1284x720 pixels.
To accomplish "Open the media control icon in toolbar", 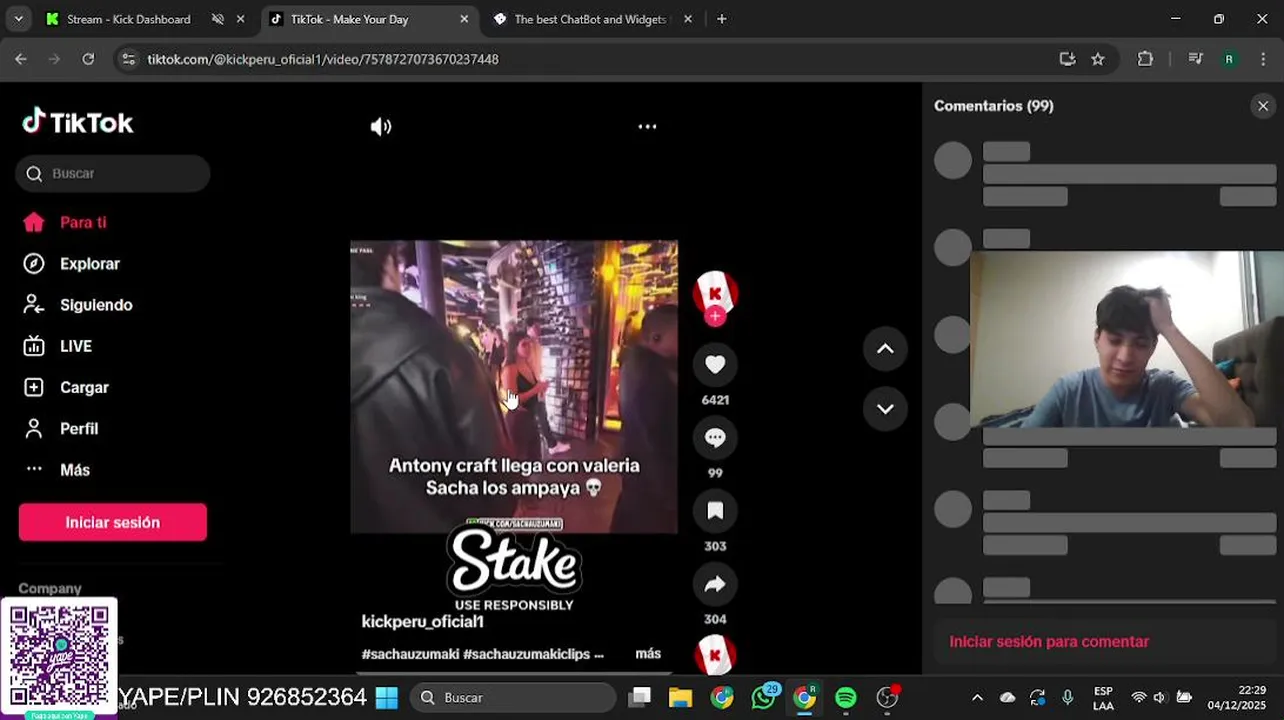I will (1195, 59).
